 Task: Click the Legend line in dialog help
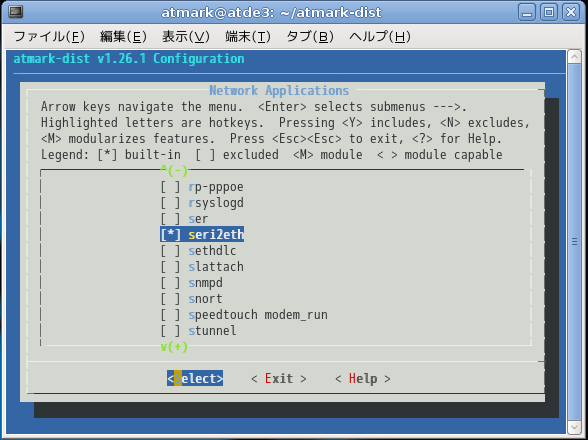pyautogui.click(x=272, y=155)
